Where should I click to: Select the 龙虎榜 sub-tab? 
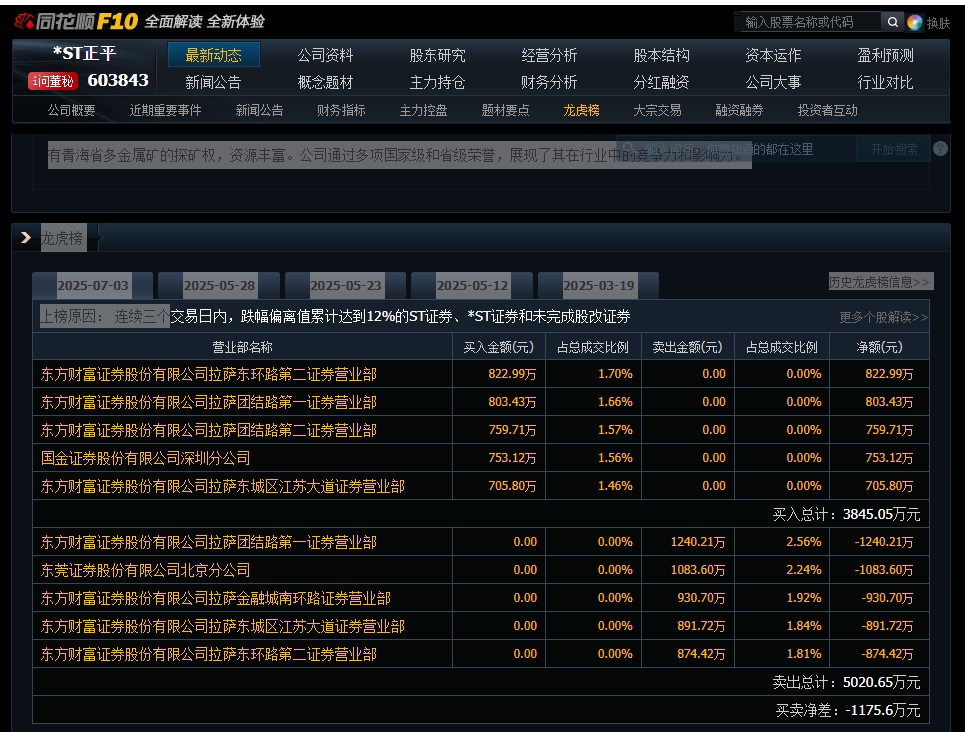point(582,110)
